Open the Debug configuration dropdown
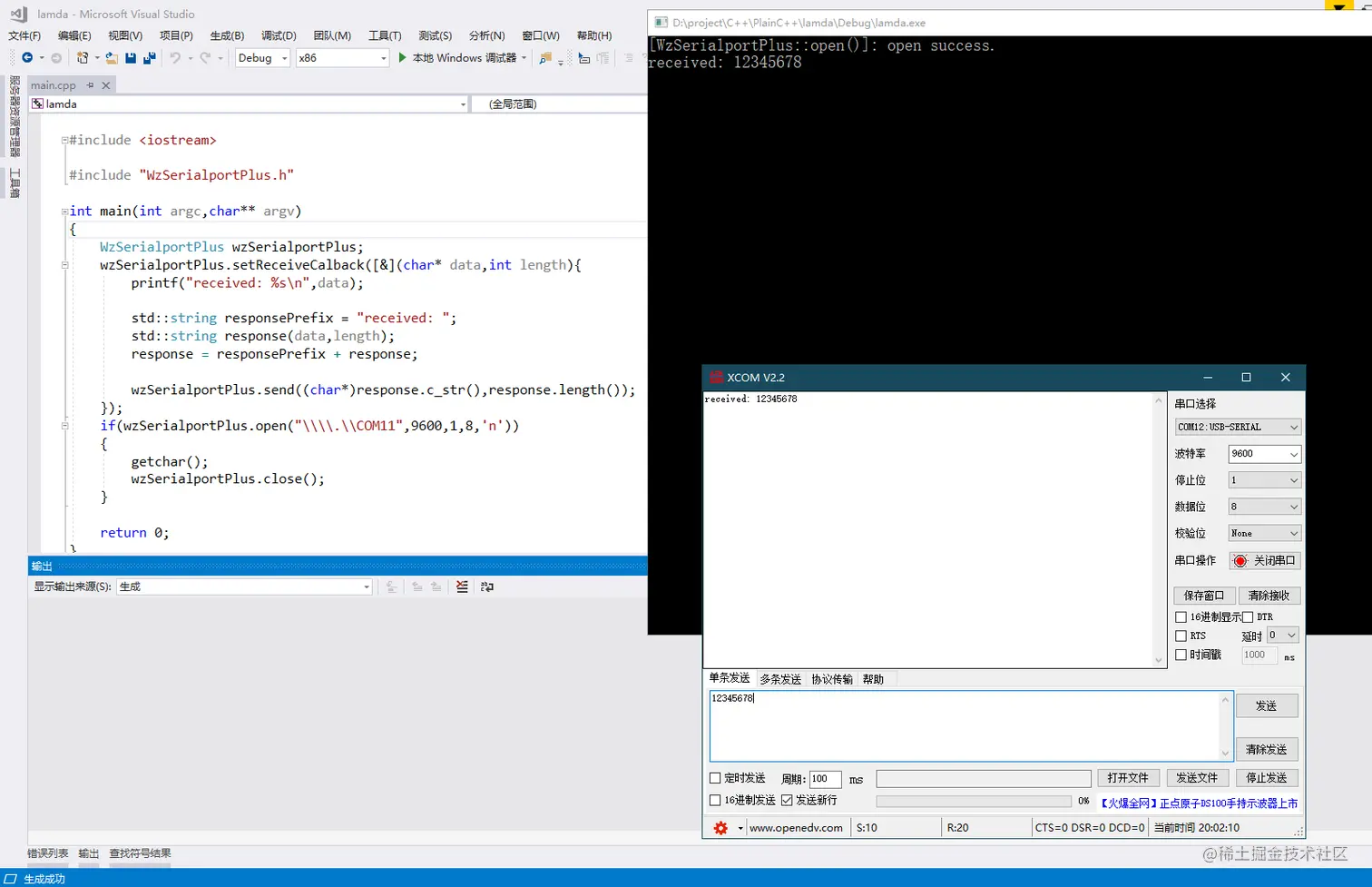1372x887 pixels. [262, 58]
